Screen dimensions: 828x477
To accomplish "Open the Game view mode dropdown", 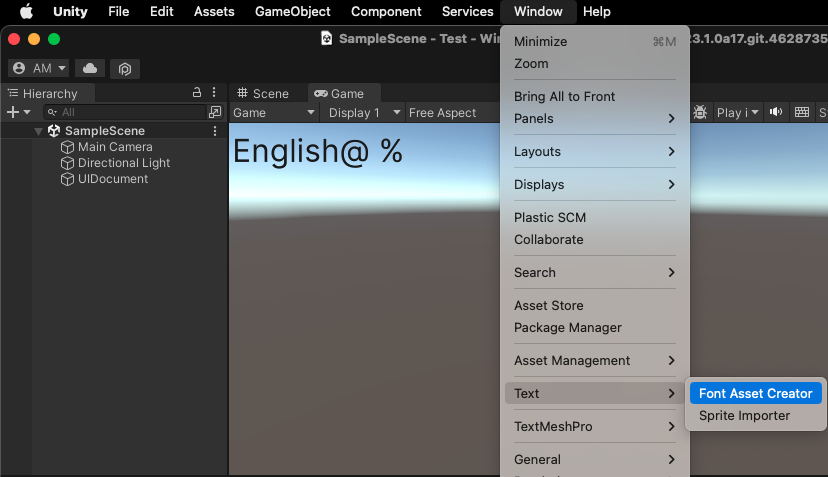I will coord(274,113).
